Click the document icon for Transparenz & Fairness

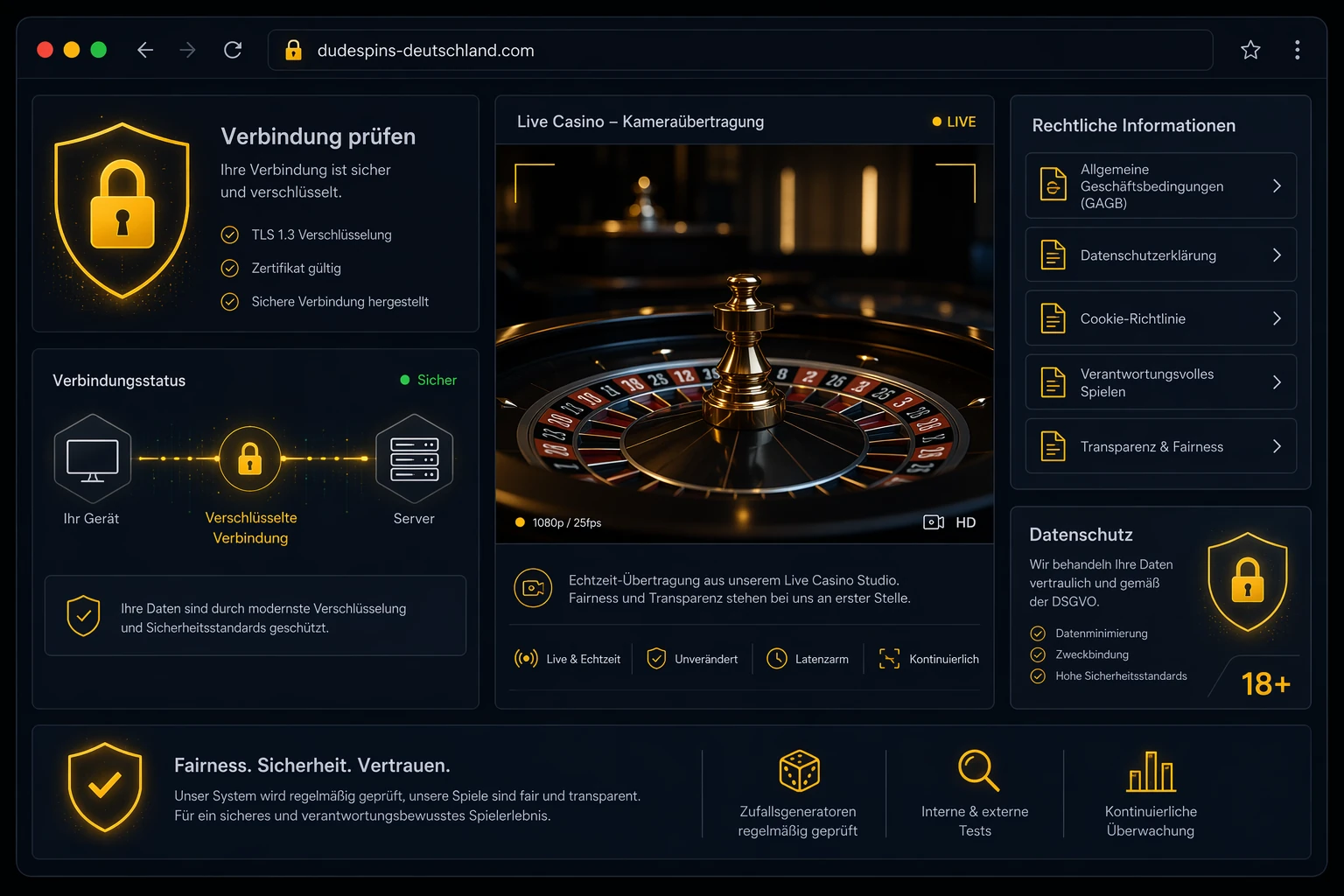pyautogui.click(x=1053, y=446)
